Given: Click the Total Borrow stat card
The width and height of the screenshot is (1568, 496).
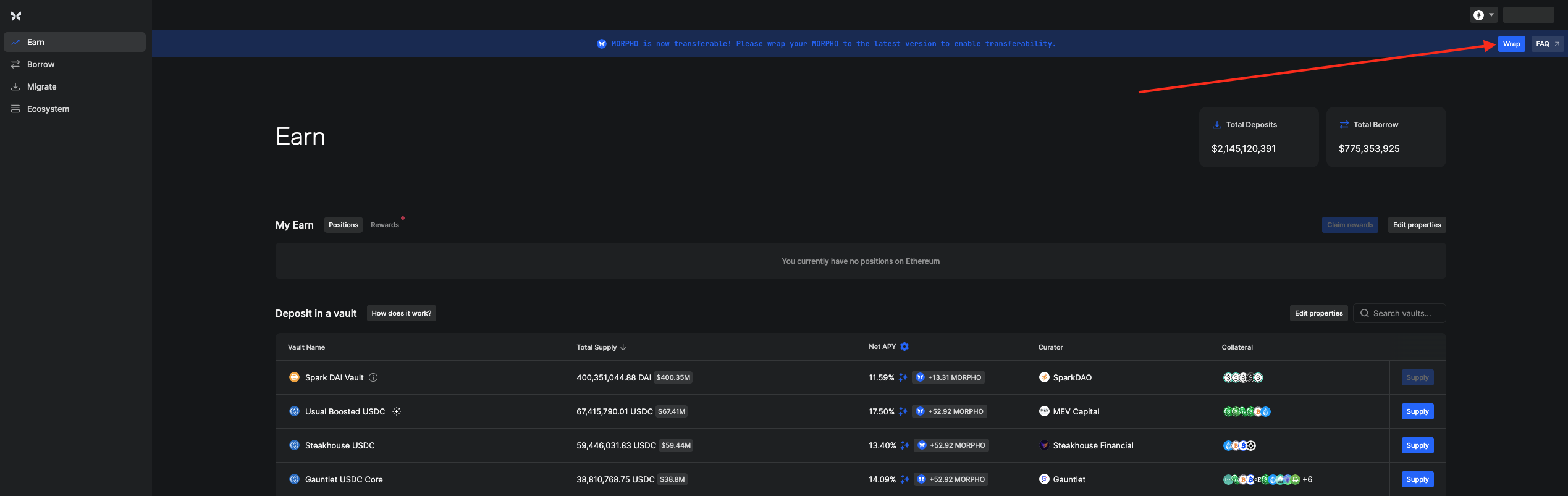Looking at the screenshot, I should tap(1386, 137).
